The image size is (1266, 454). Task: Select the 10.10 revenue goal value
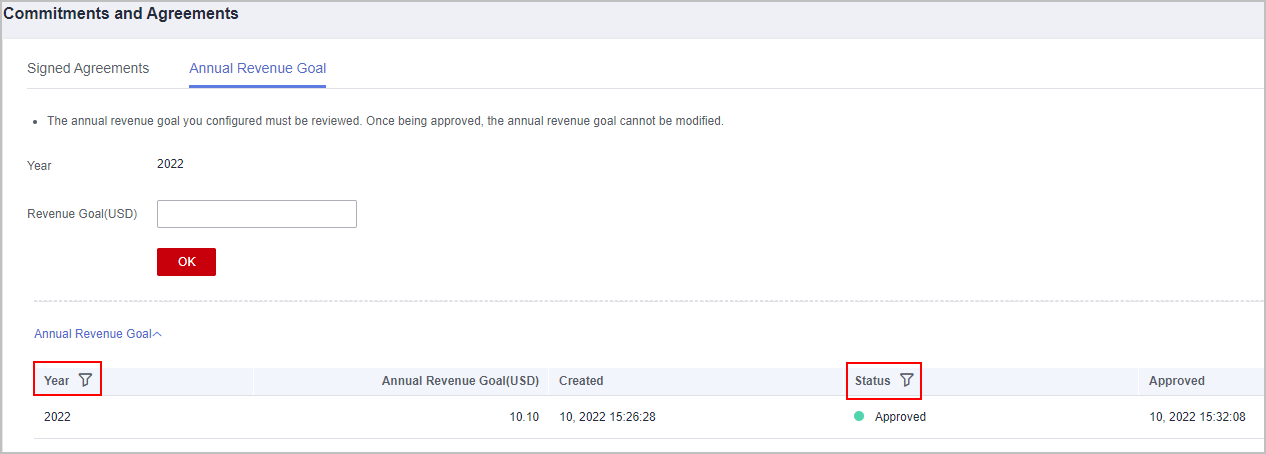(524, 417)
